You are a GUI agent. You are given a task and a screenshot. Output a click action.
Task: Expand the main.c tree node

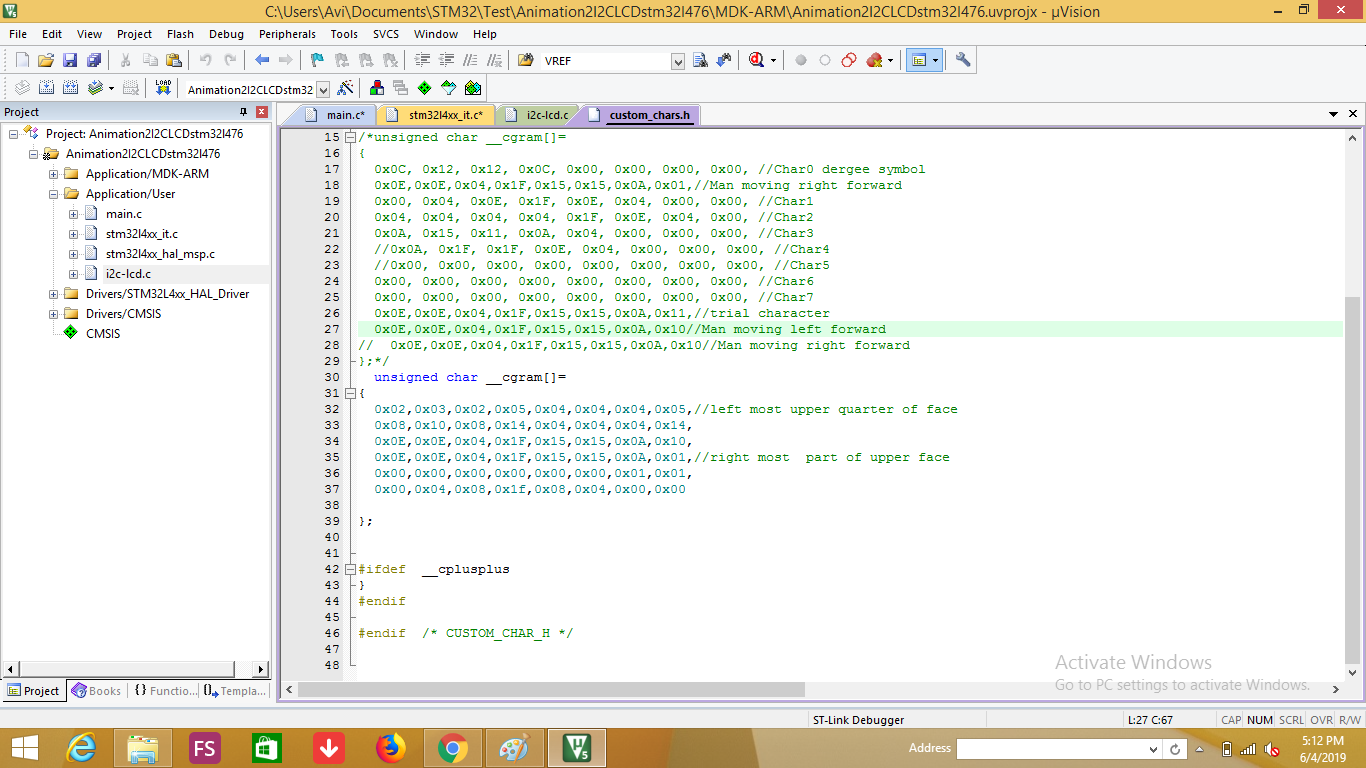point(74,214)
